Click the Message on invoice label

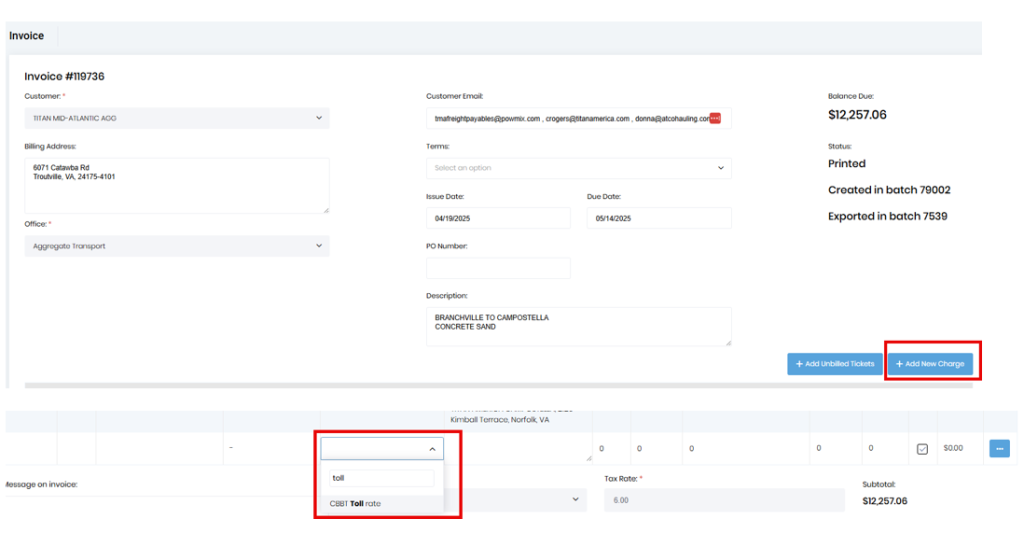pos(40,484)
